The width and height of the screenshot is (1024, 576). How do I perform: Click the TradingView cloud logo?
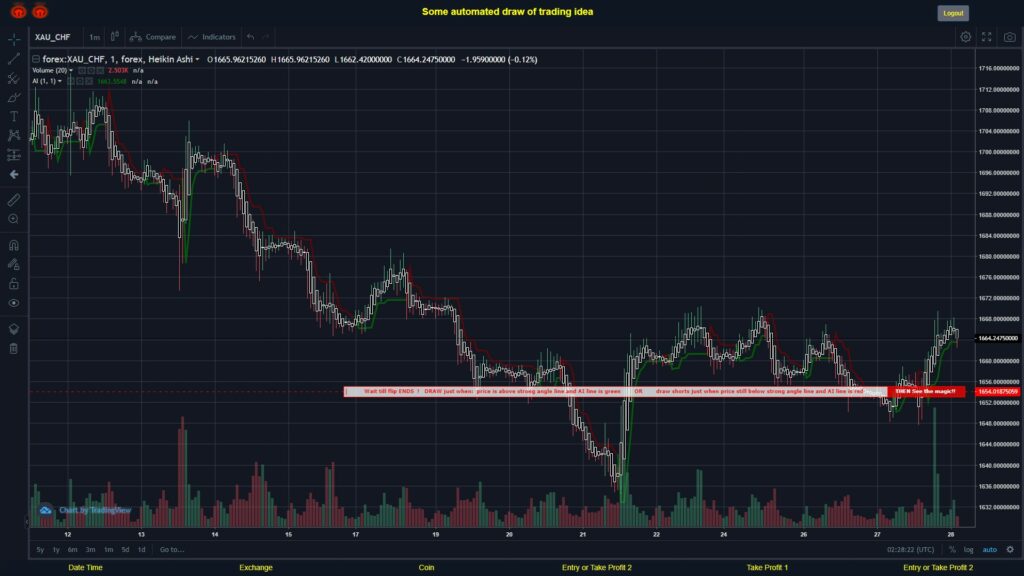(45, 510)
